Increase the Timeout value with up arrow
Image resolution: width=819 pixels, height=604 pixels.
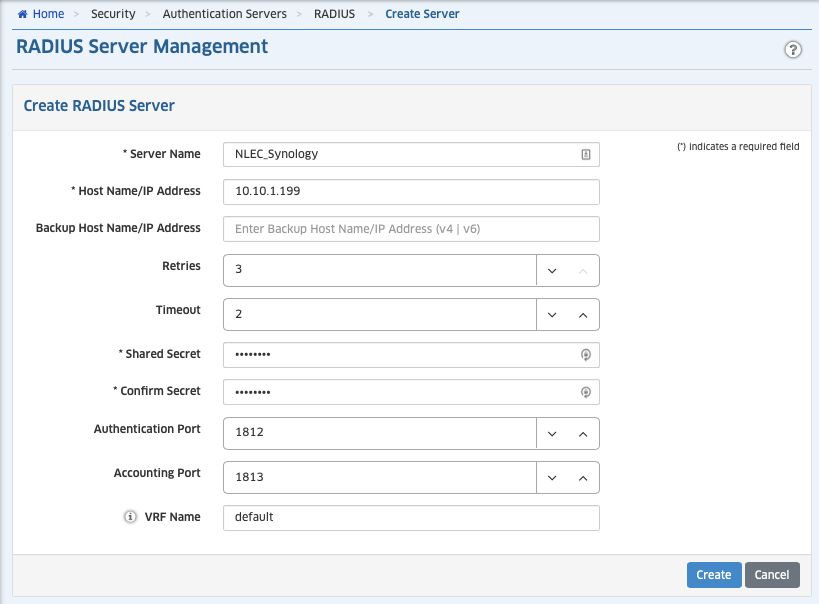[583, 314]
